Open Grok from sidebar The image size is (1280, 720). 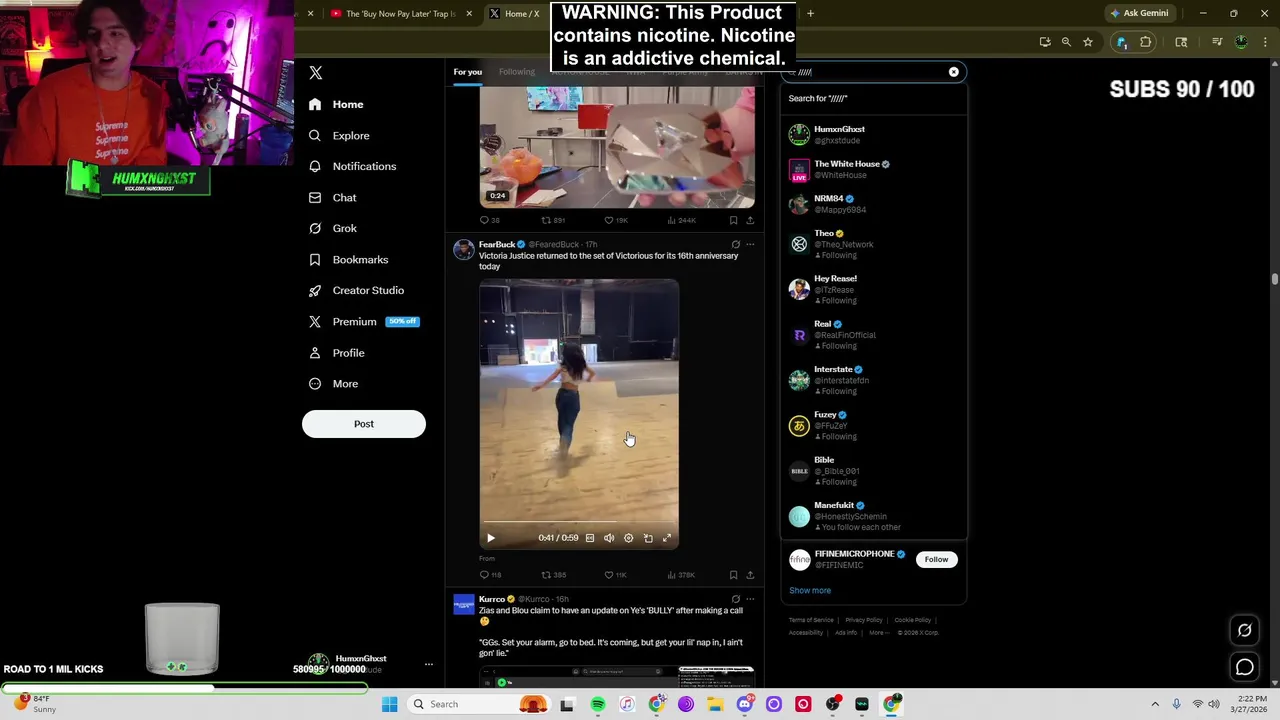[332, 228]
